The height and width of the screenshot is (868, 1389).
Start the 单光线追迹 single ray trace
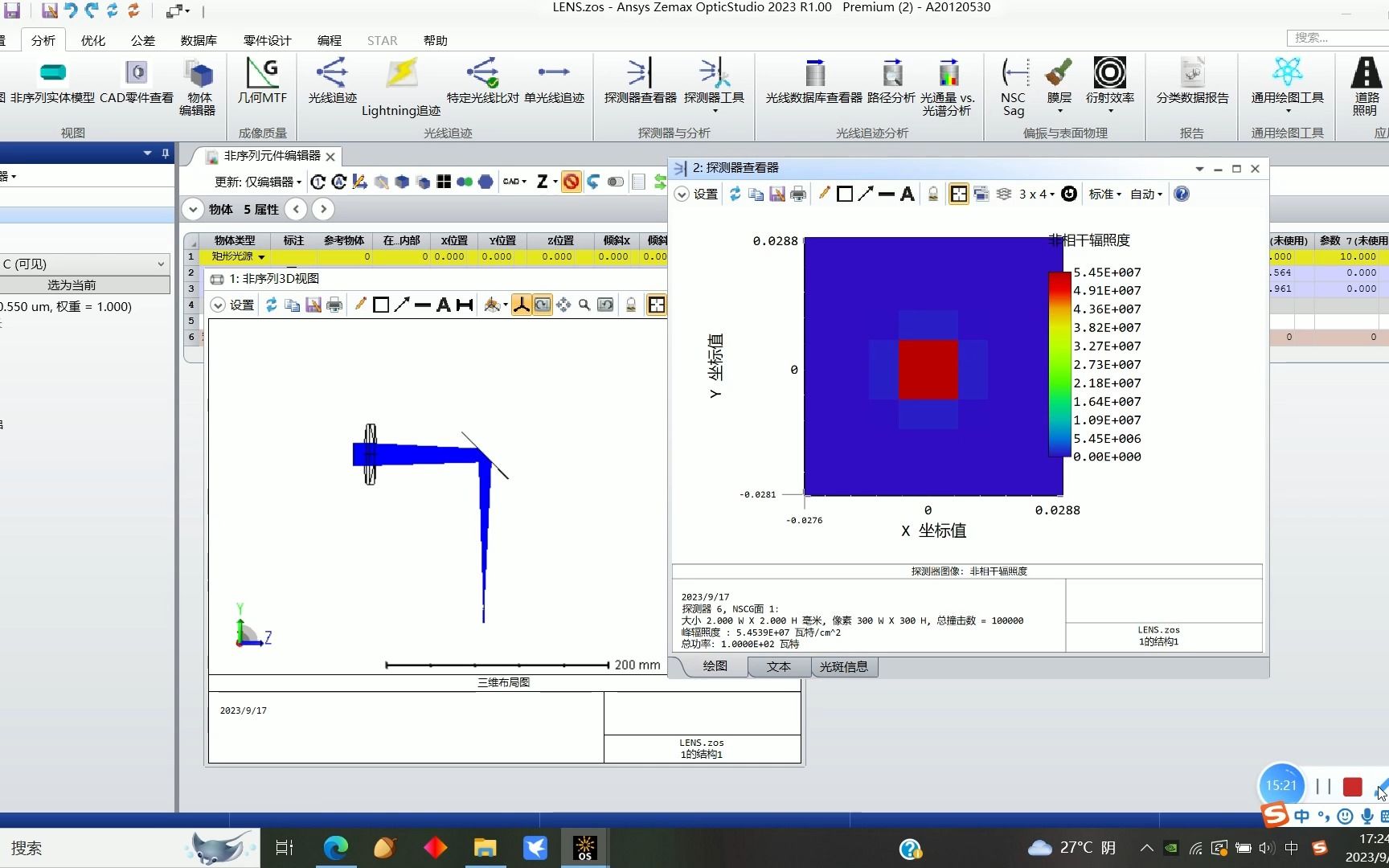(554, 81)
